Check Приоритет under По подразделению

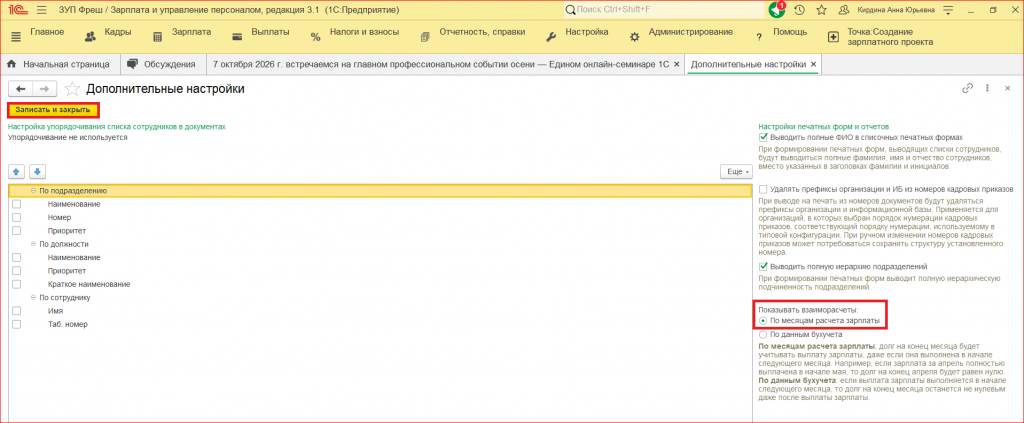tap(17, 231)
